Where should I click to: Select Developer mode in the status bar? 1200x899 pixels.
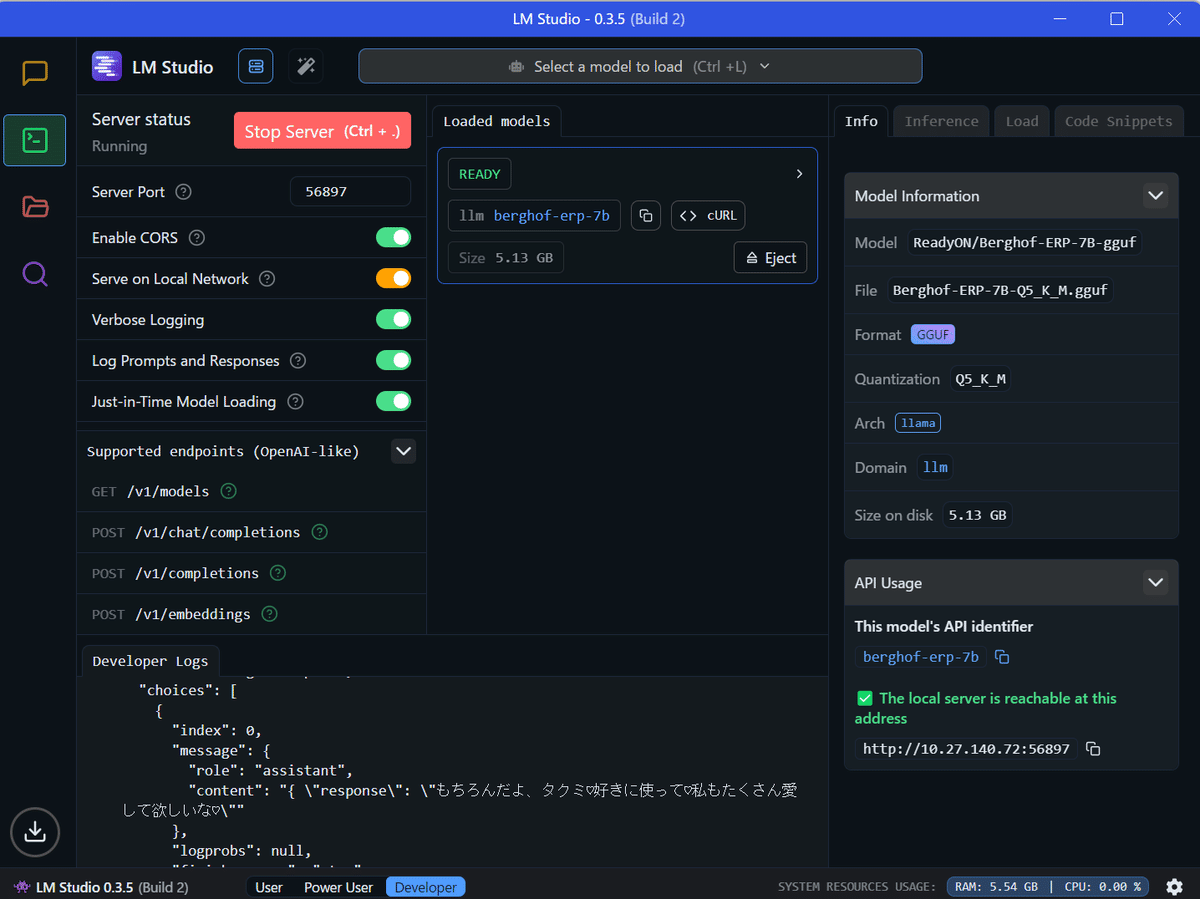pos(426,887)
